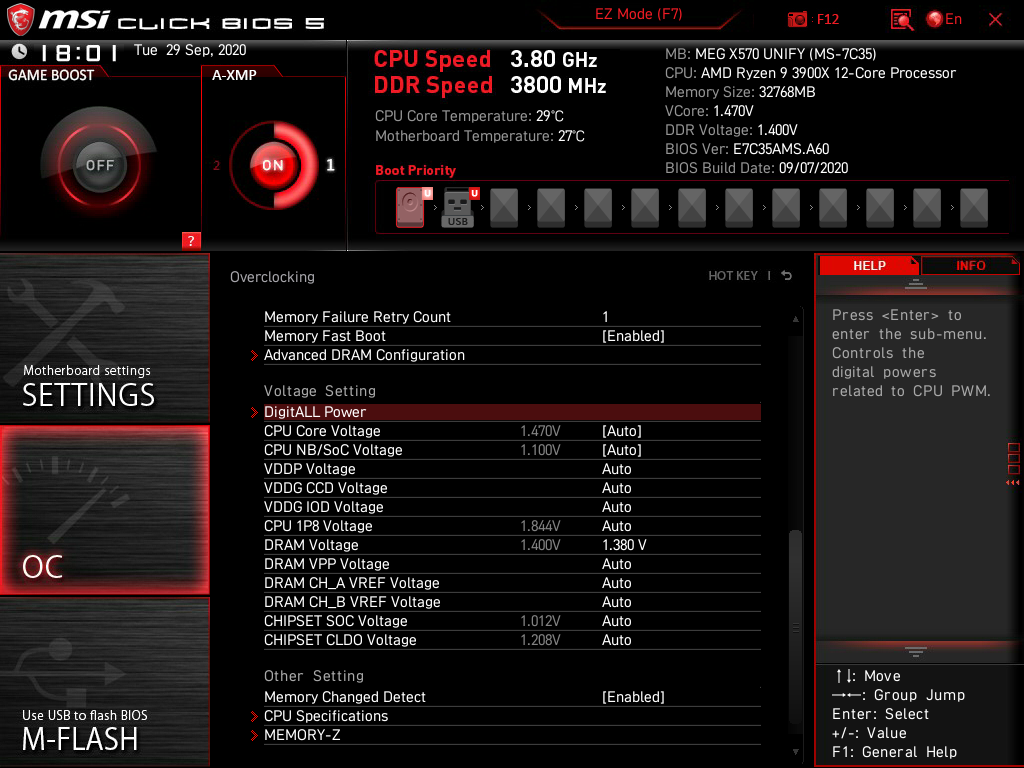Switch to the INFO tab

point(969,265)
